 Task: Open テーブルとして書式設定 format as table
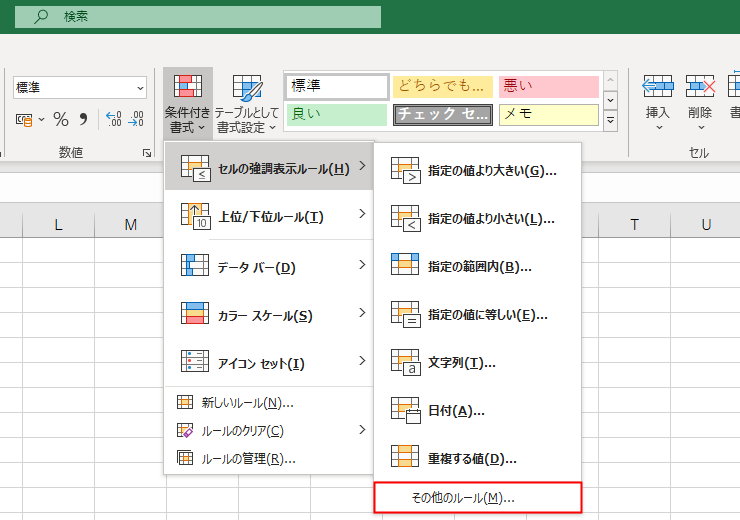point(246,103)
